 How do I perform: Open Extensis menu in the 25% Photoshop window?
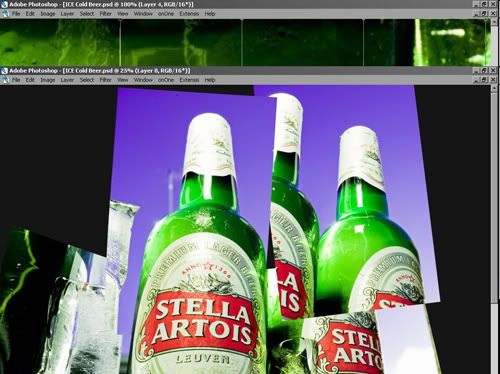[189, 80]
